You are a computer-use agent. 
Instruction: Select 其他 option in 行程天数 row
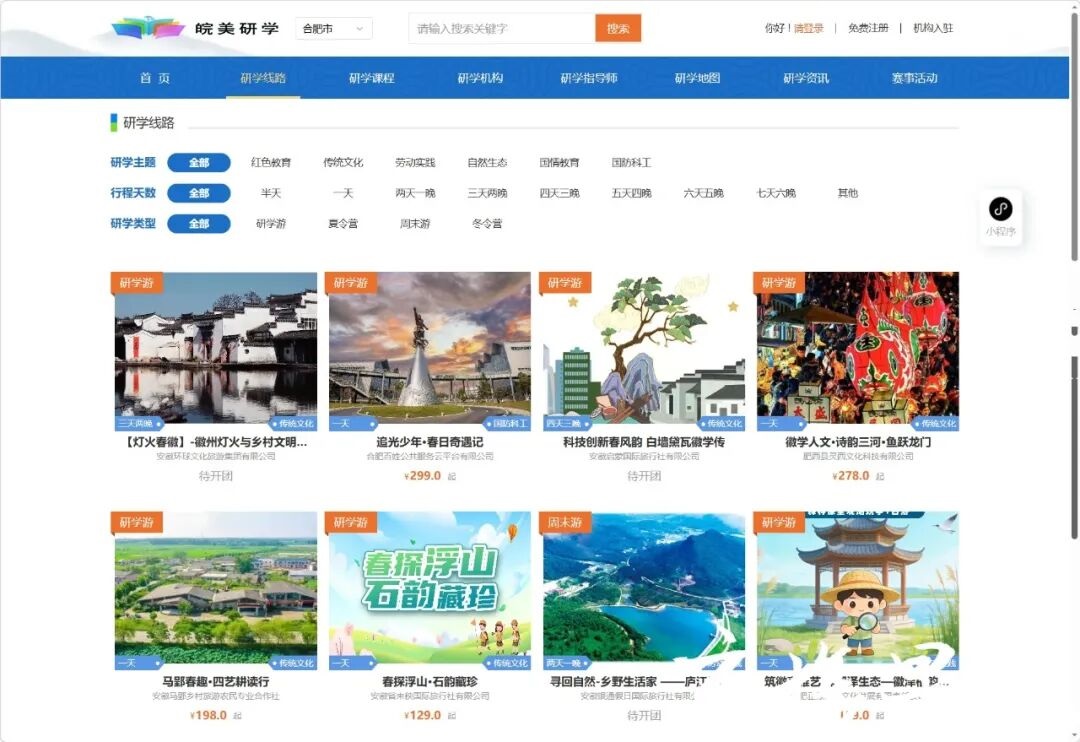click(848, 193)
